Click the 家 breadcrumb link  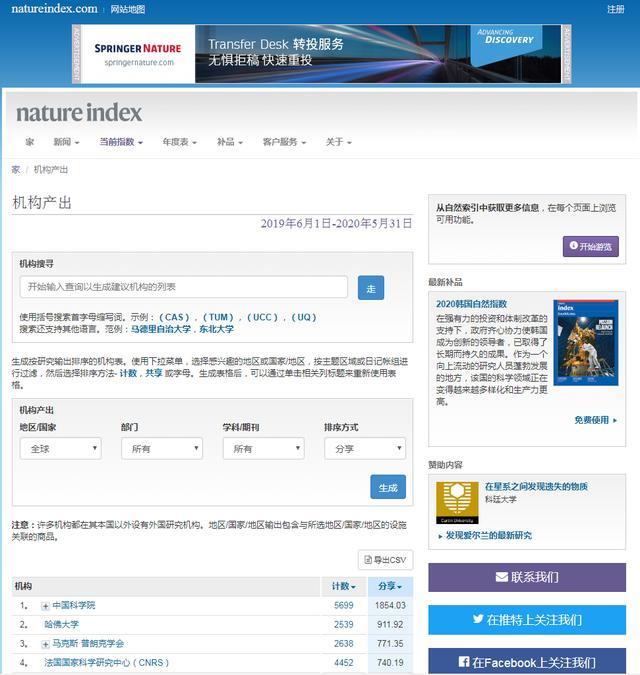[x=16, y=170]
